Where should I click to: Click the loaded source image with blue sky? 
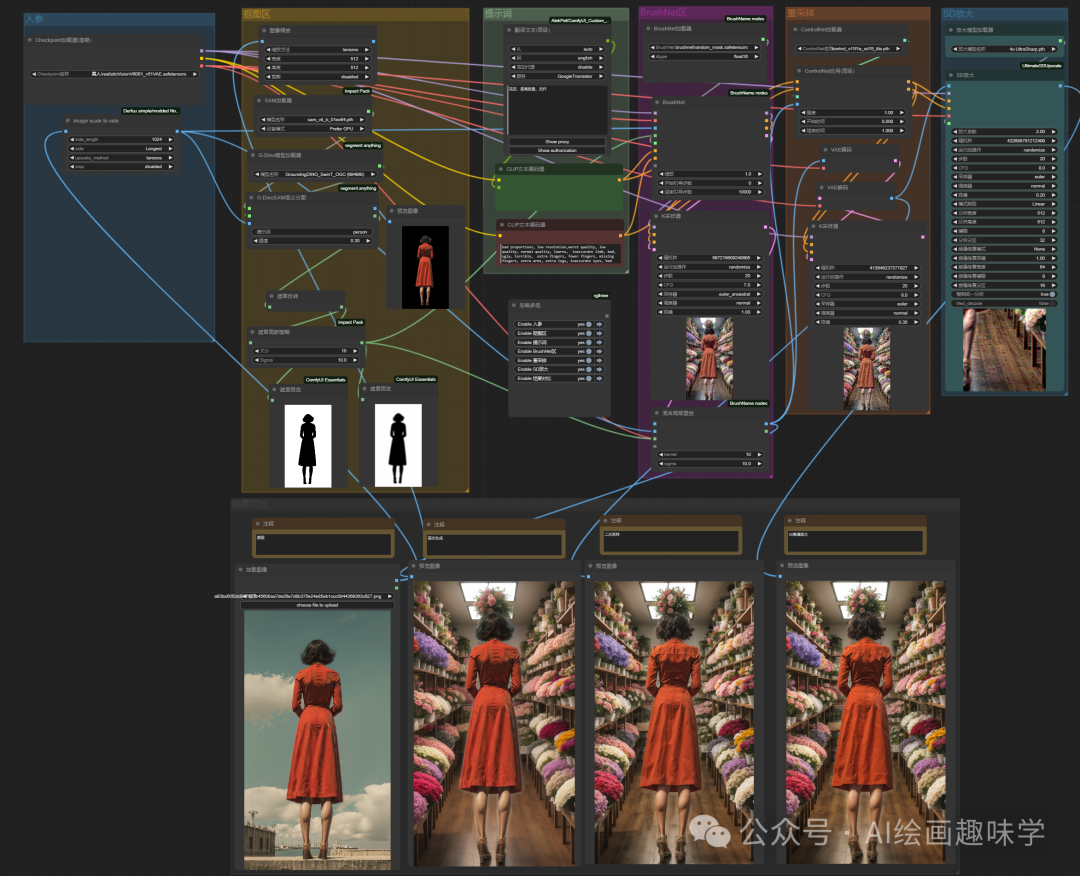click(x=318, y=740)
